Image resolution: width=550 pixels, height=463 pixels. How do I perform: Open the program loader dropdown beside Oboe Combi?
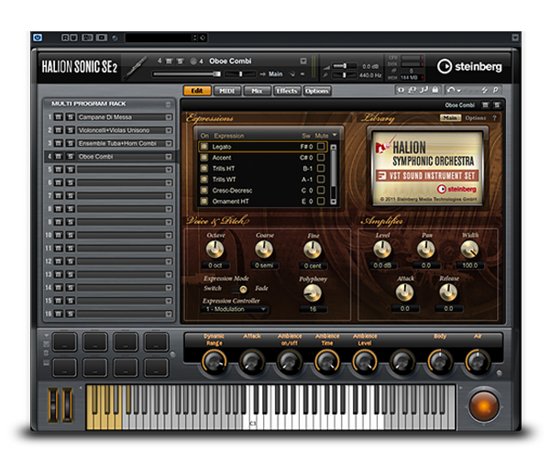tap(303, 61)
